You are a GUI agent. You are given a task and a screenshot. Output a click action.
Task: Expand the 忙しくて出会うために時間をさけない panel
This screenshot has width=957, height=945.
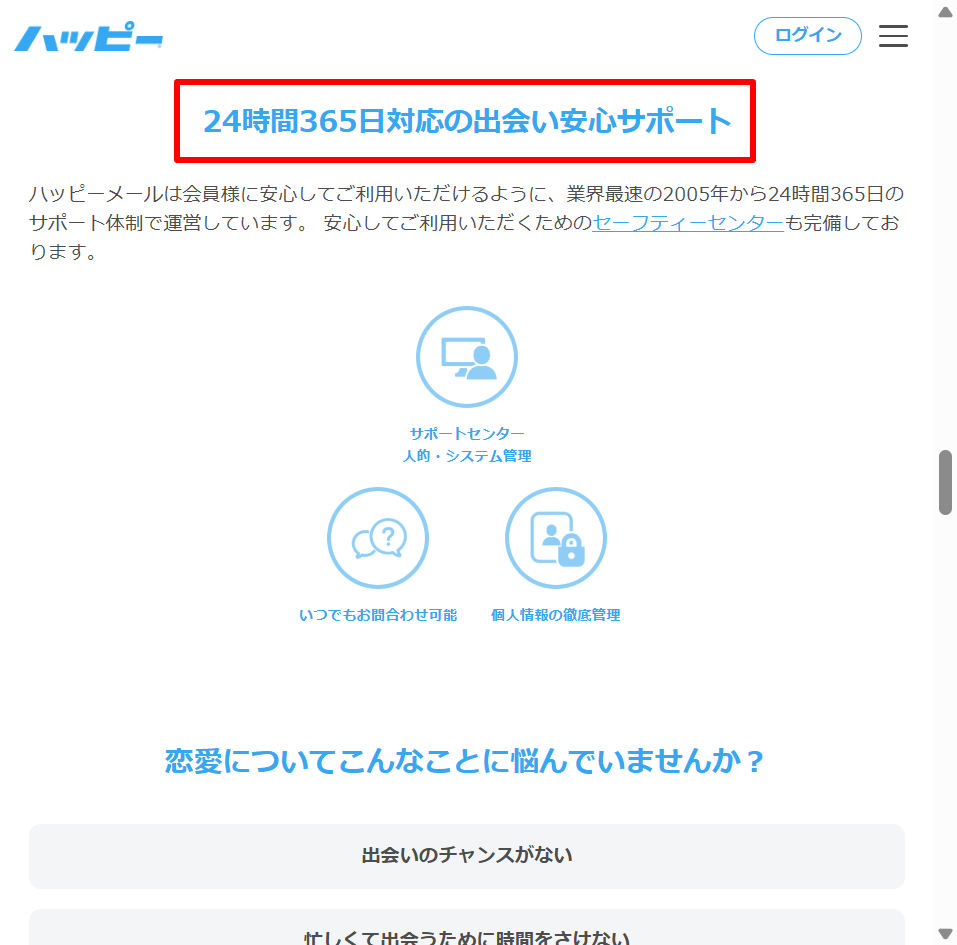(x=466, y=934)
